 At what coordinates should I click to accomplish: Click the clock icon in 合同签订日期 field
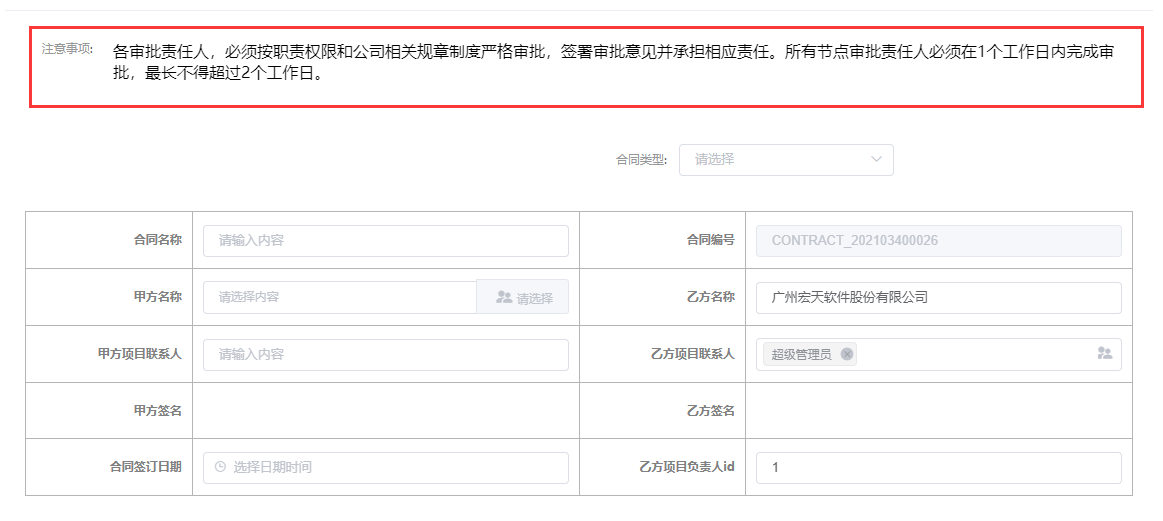(x=220, y=467)
